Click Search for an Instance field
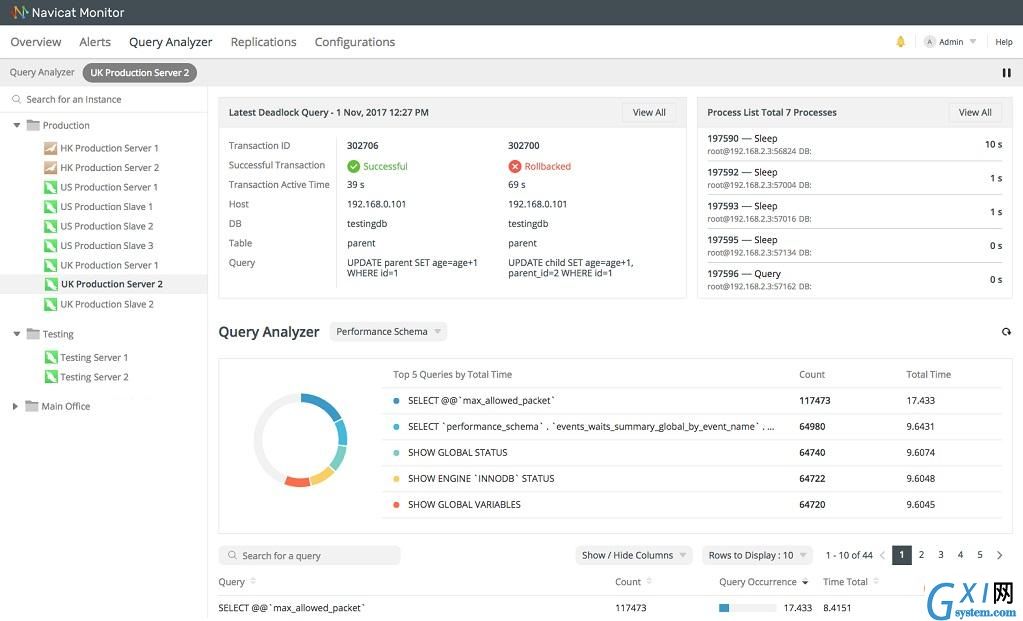1023x621 pixels. tap(104, 99)
